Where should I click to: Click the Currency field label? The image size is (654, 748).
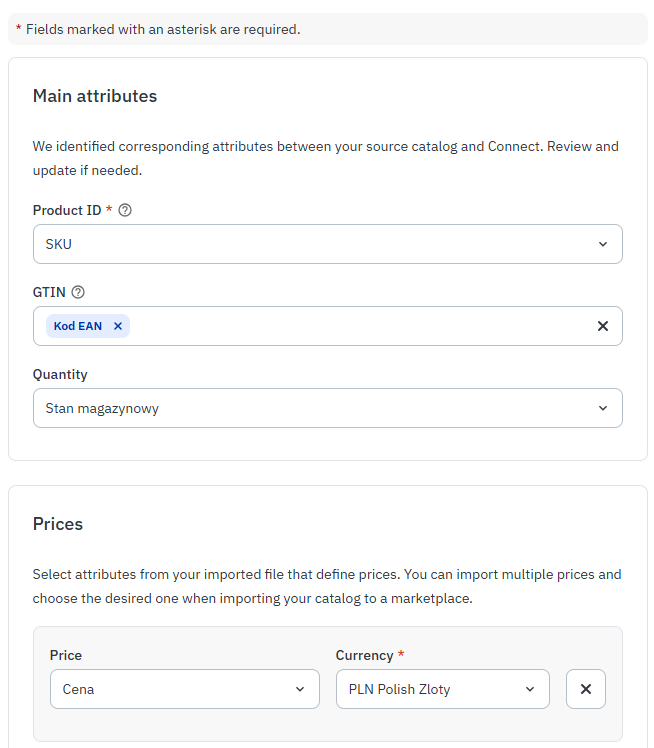click(x=364, y=656)
